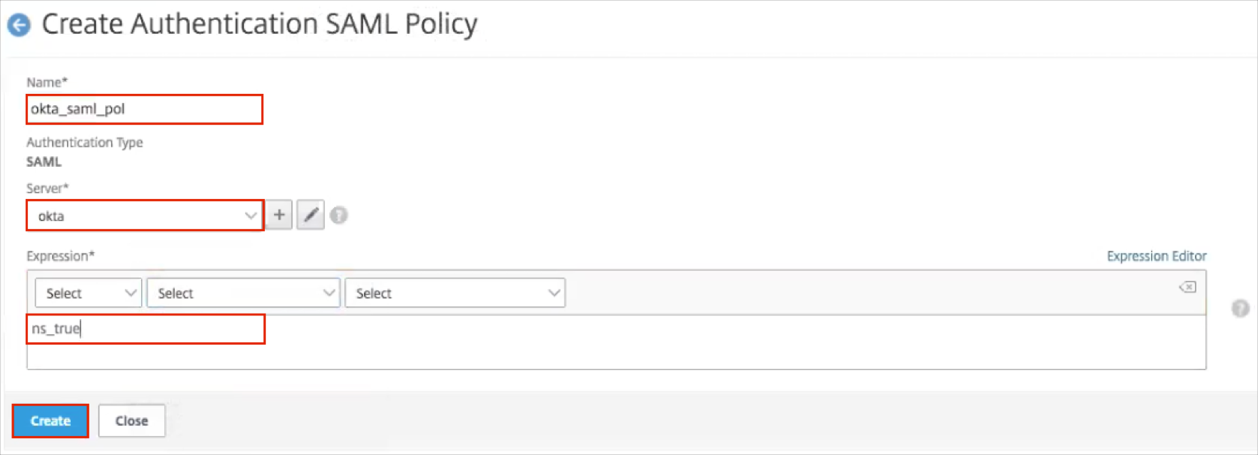The width and height of the screenshot is (1258, 455).
Task: Click the Name* field label
Action: pyautogui.click(x=46, y=82)
